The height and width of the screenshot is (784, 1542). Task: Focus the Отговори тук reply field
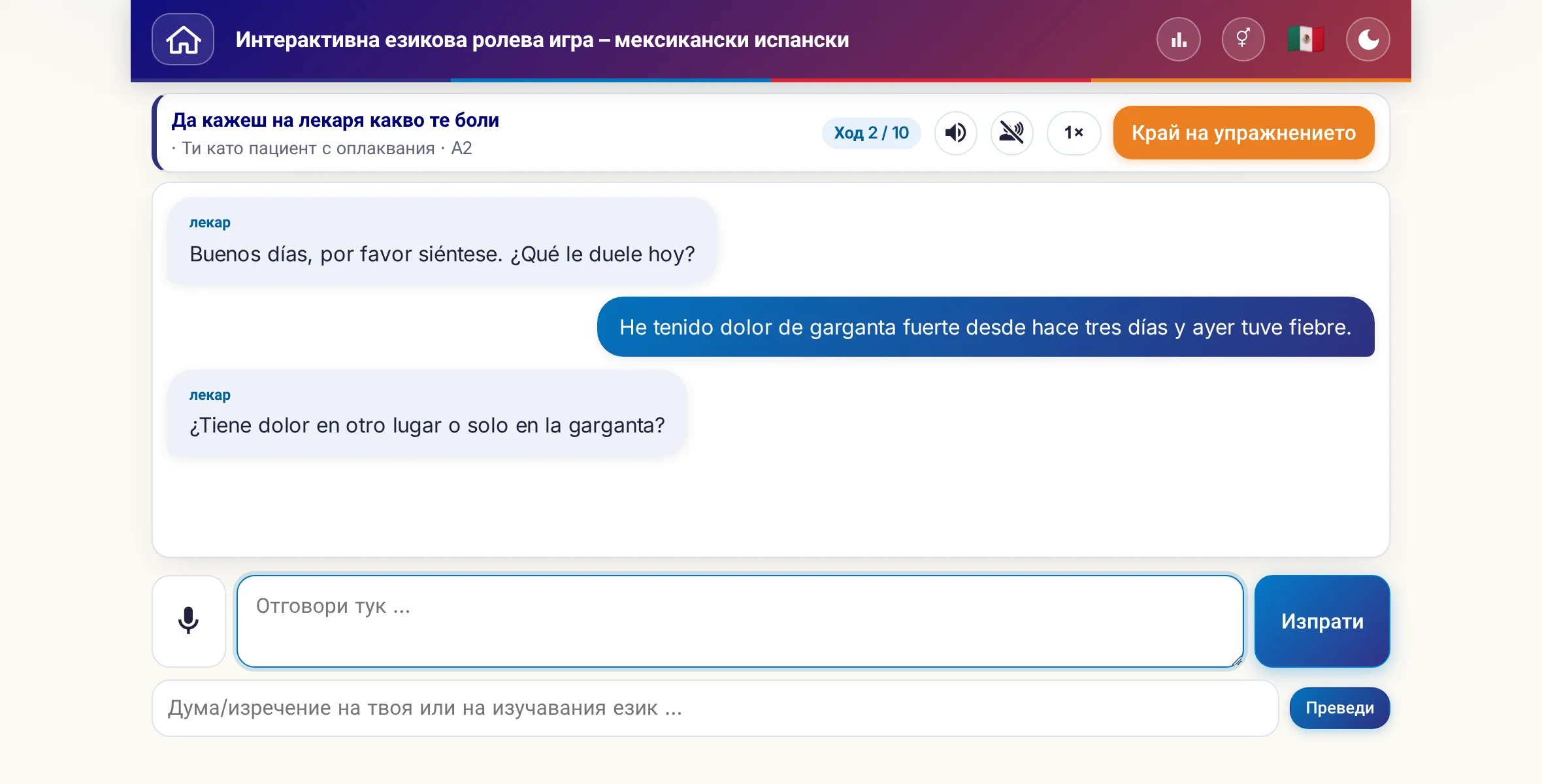tap(740, 621)
